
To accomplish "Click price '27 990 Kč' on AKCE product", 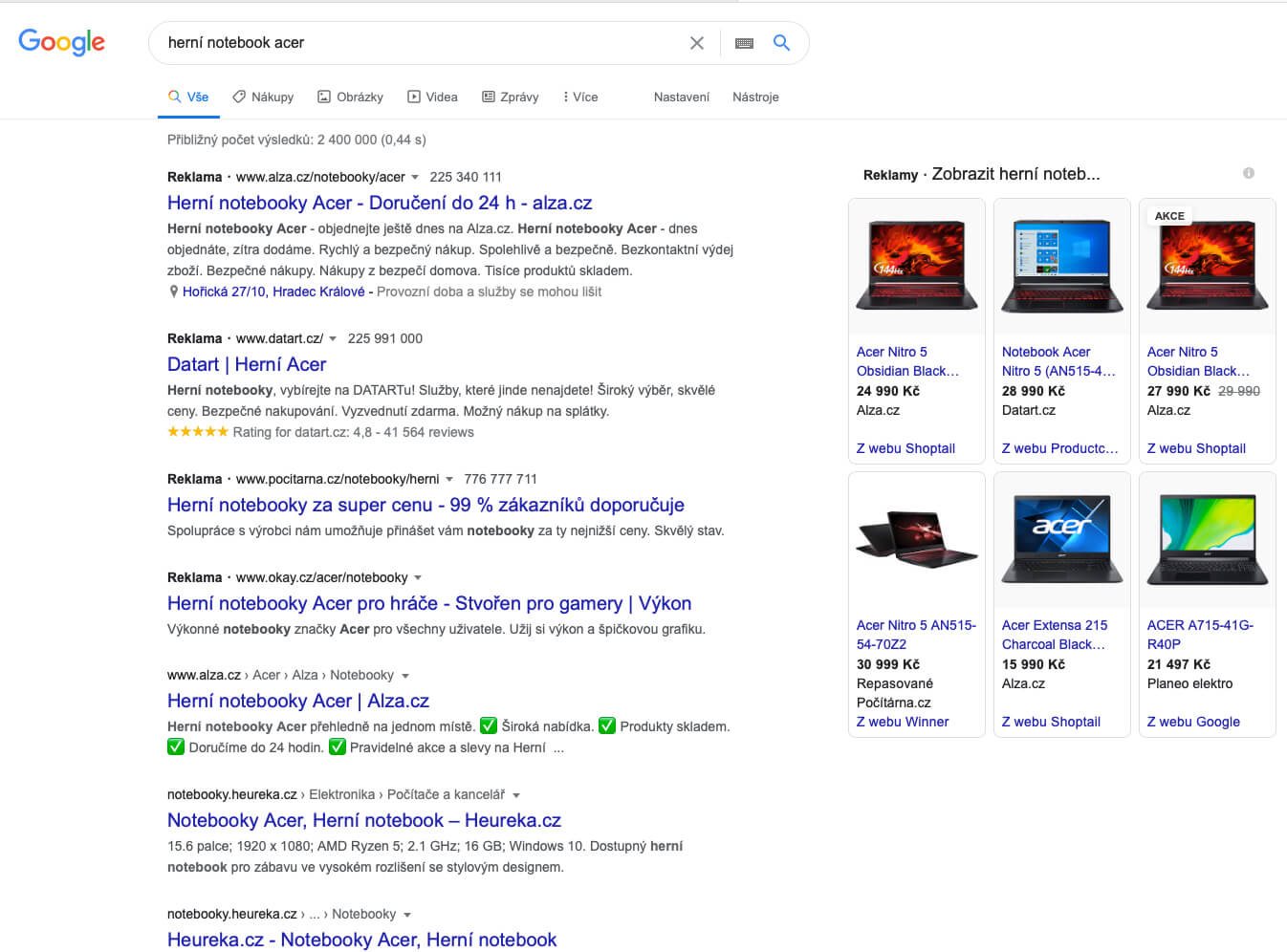I will coord(1178,391).
